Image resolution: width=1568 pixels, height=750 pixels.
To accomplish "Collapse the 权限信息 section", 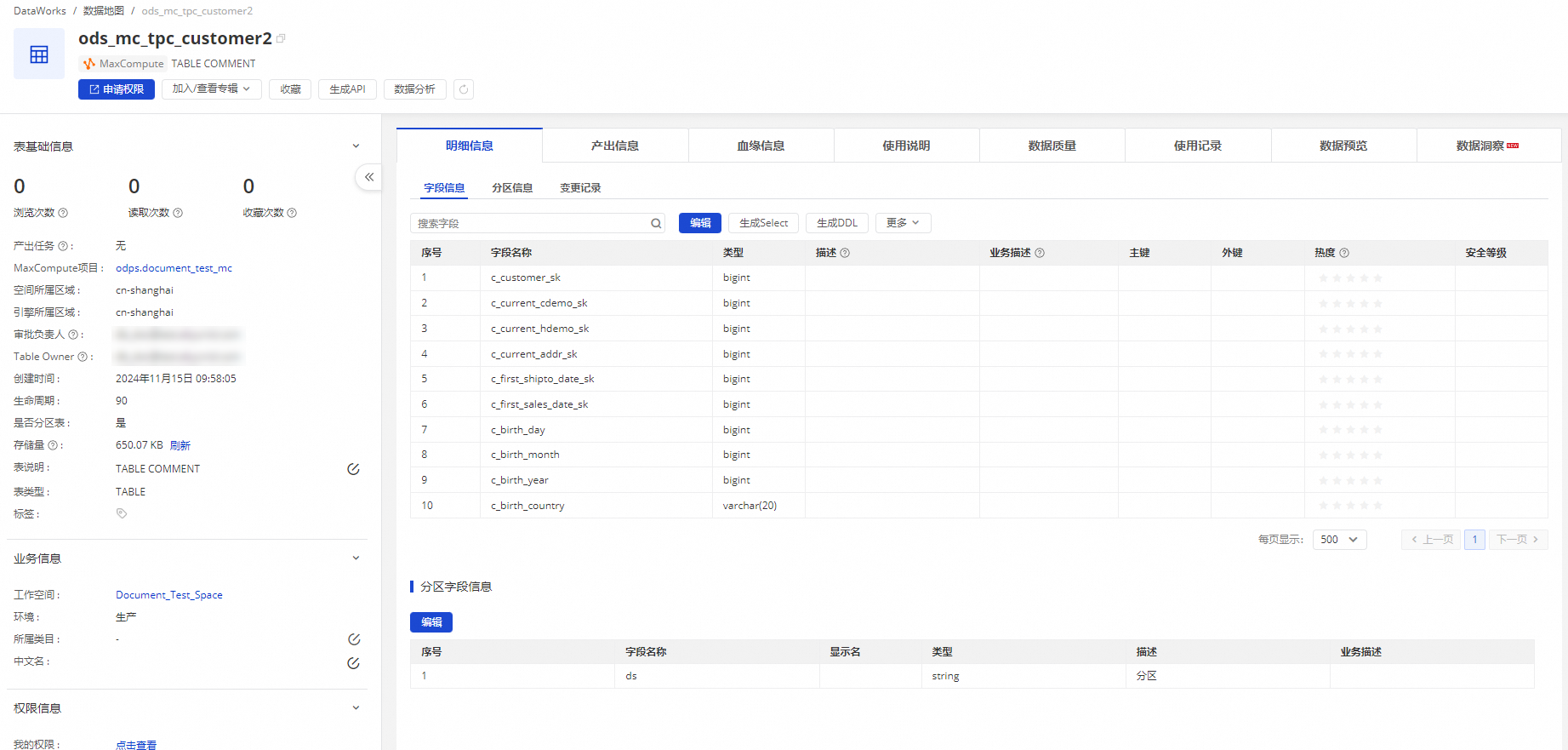I will (x=356, y=708).
